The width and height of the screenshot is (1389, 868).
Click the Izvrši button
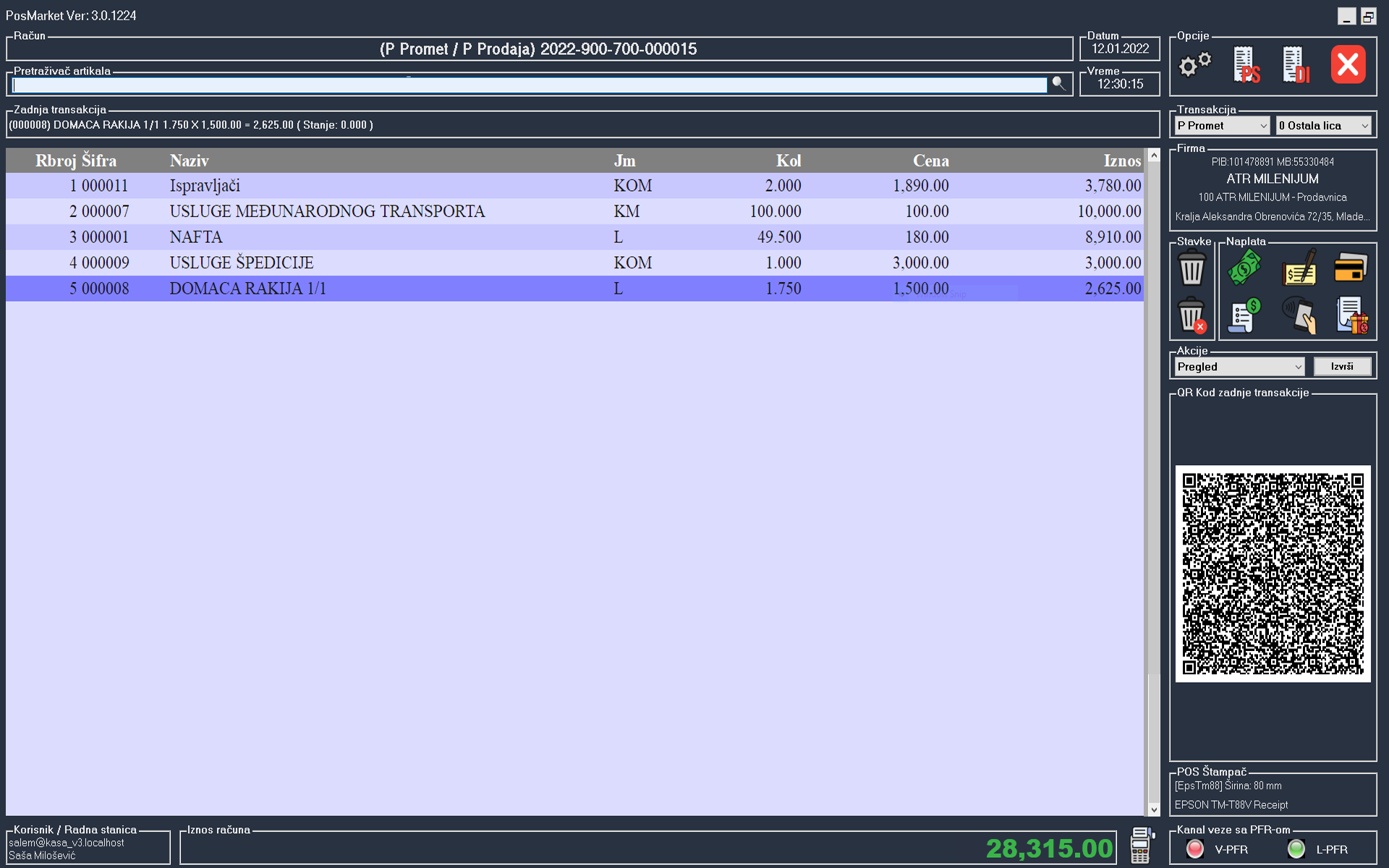coord(1342,367)
